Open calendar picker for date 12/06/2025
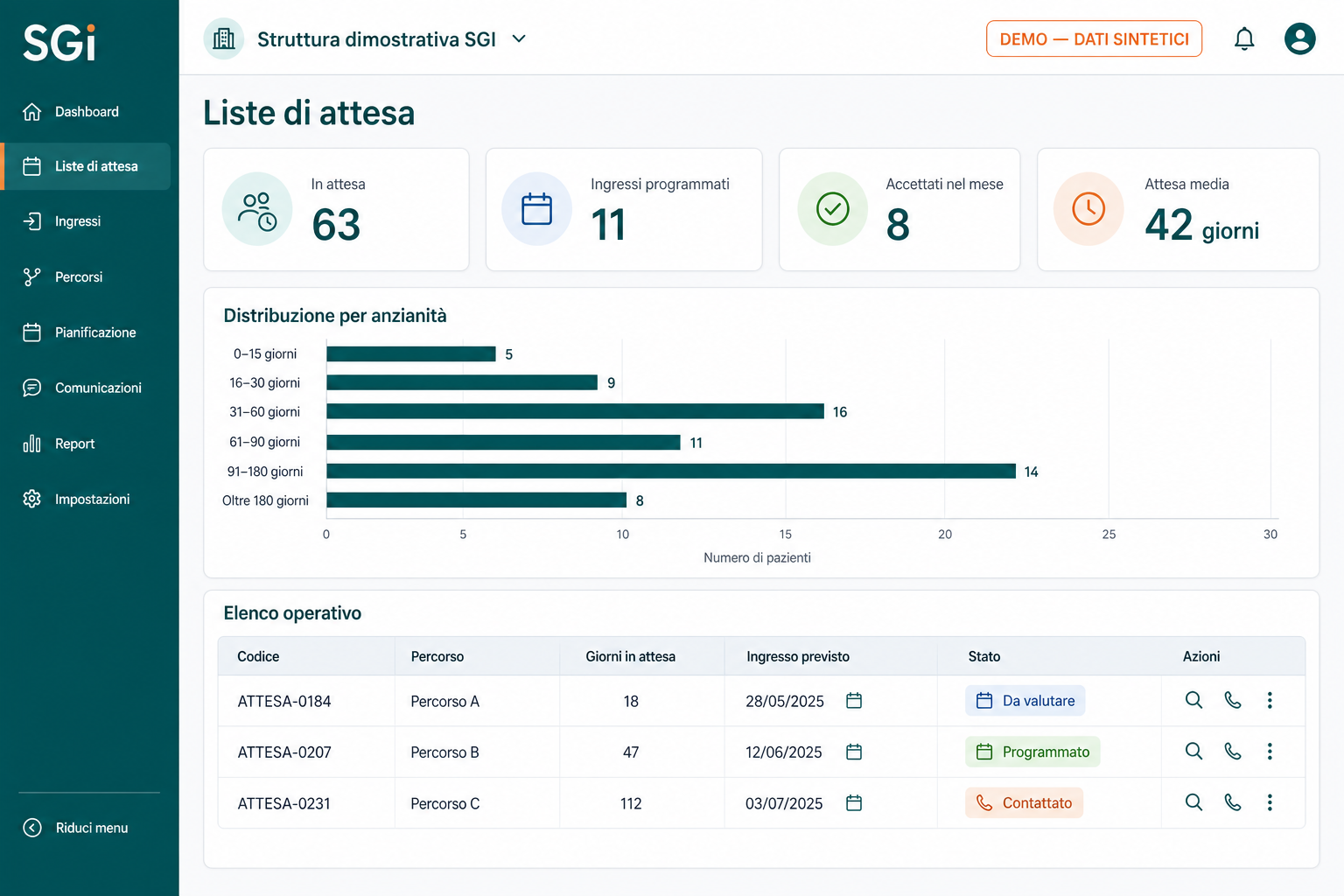 [854, 752]
